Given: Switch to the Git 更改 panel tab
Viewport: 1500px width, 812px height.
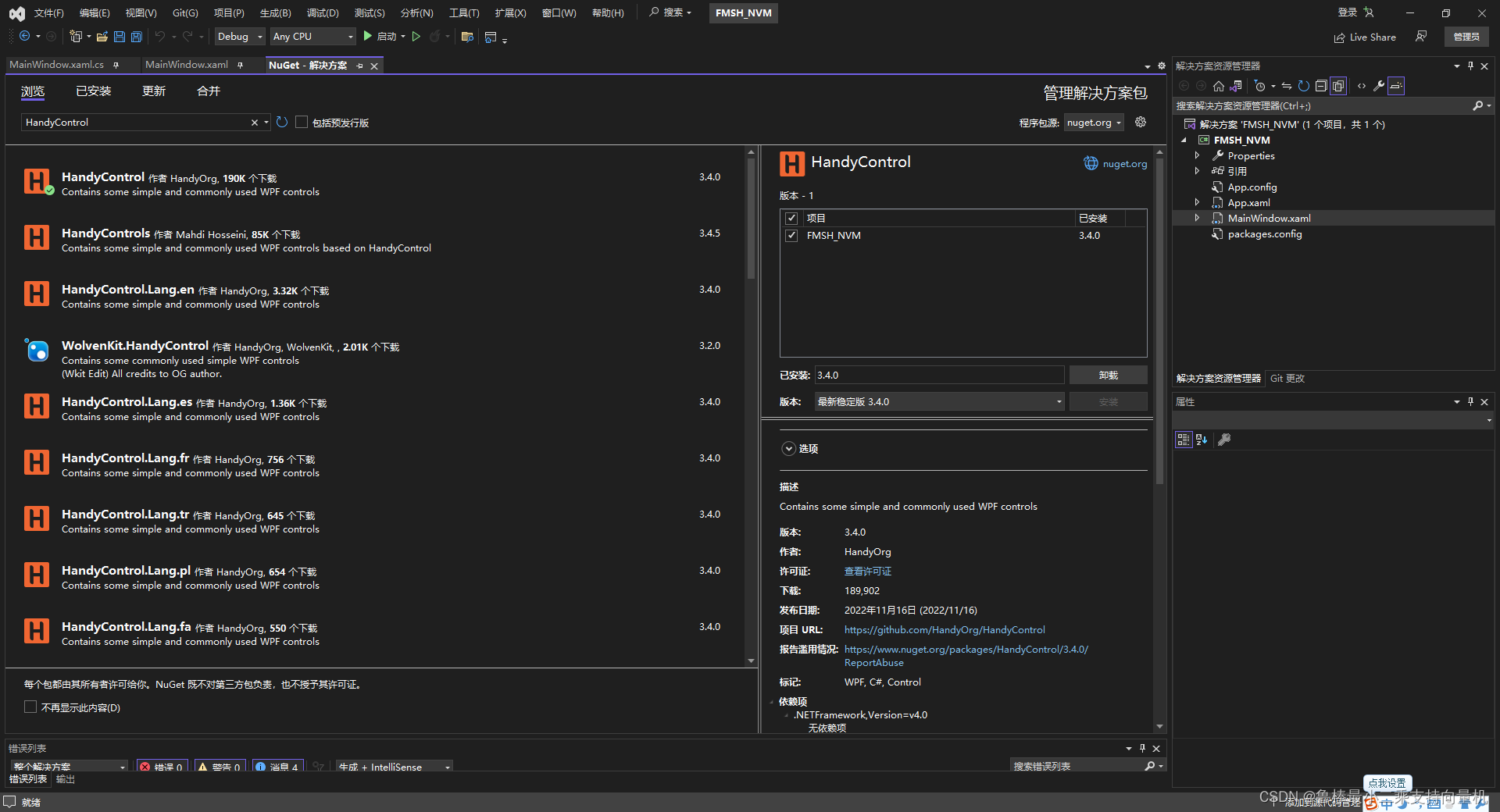Looking at the screenshot, I should [1287, 379].
